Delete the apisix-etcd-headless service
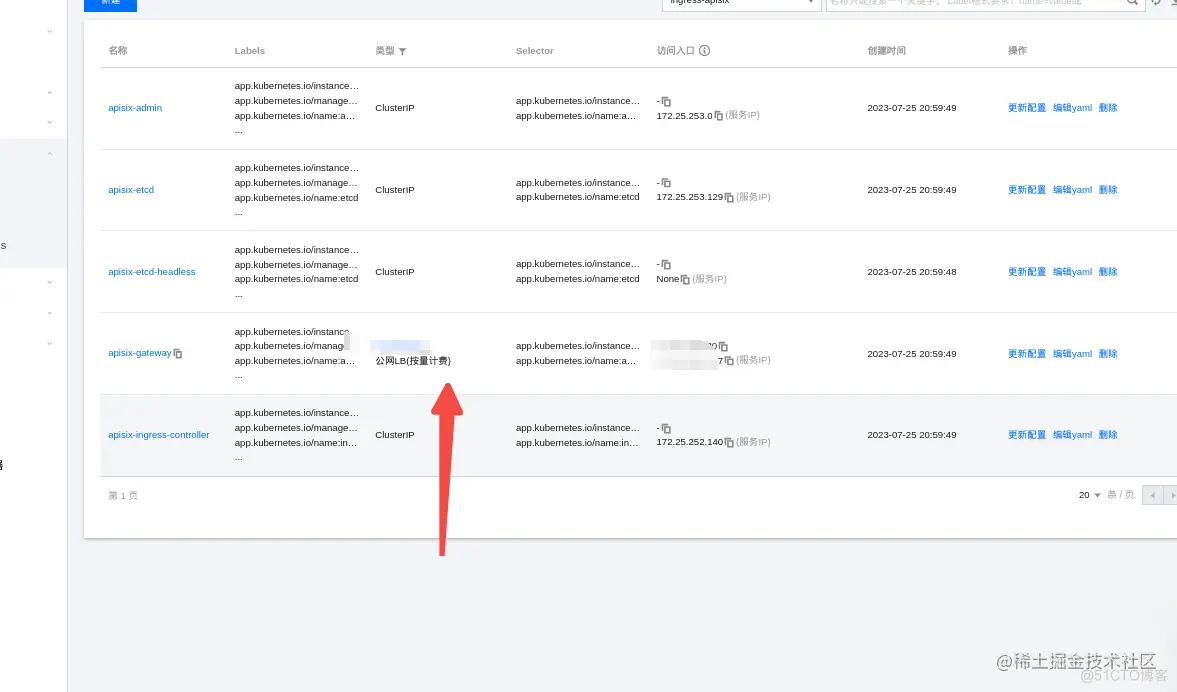Viewport: 1177px width, 692px height. click(1108, 272)
